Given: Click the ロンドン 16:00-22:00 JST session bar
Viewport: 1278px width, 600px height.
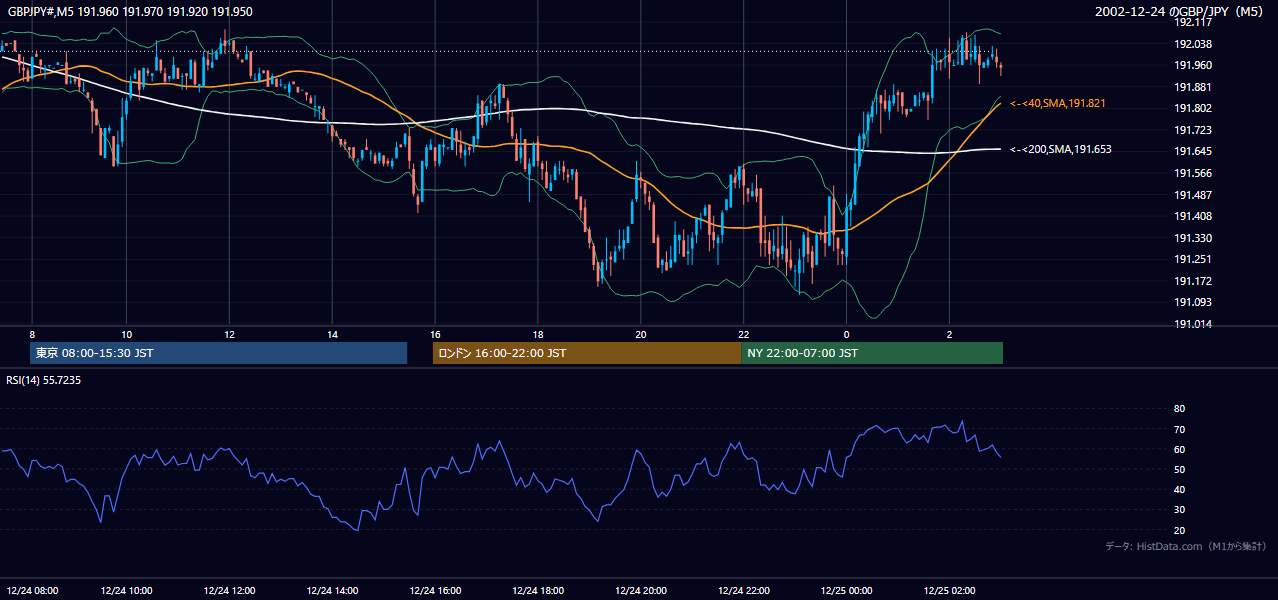Looking at the screenshot, I should [587, 353].
